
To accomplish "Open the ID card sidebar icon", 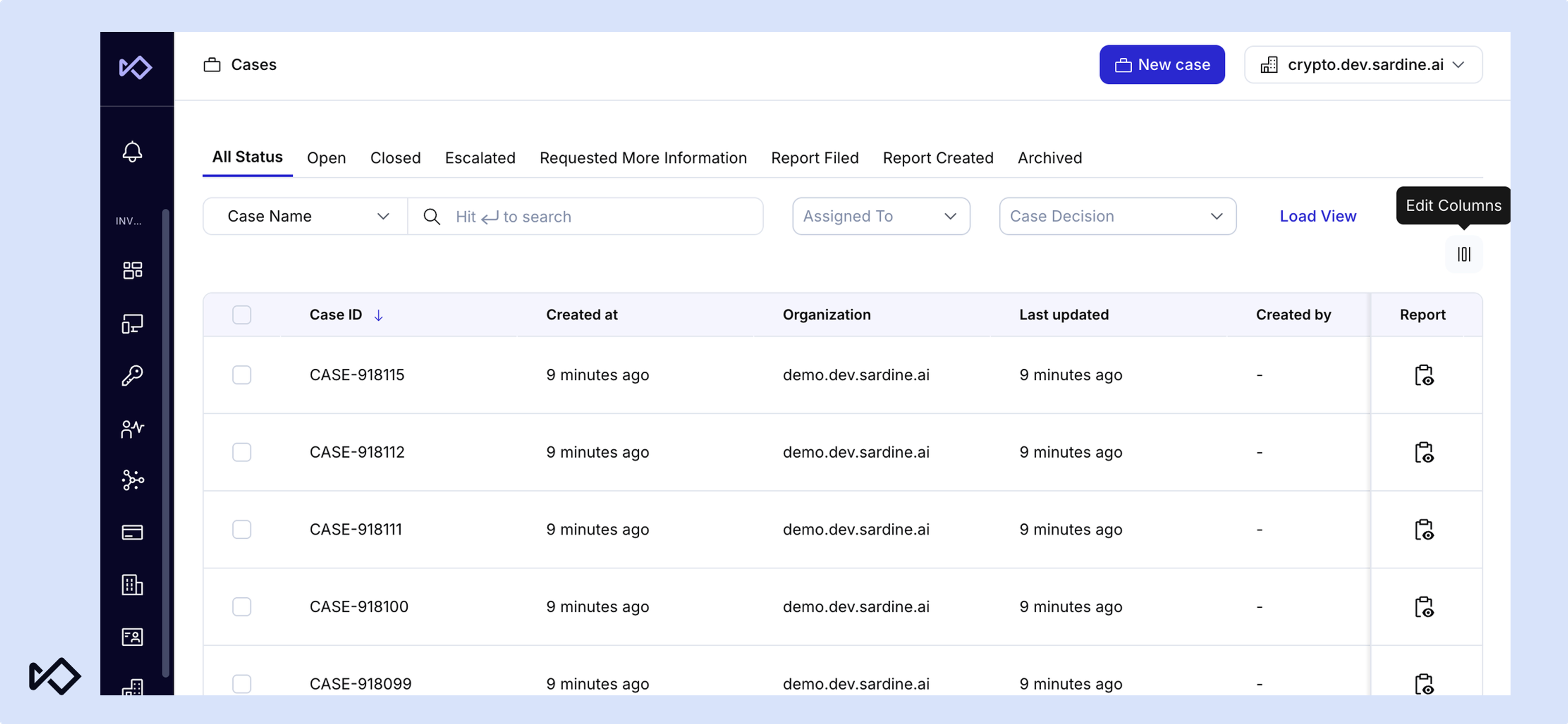I will (x=132, y=637).
